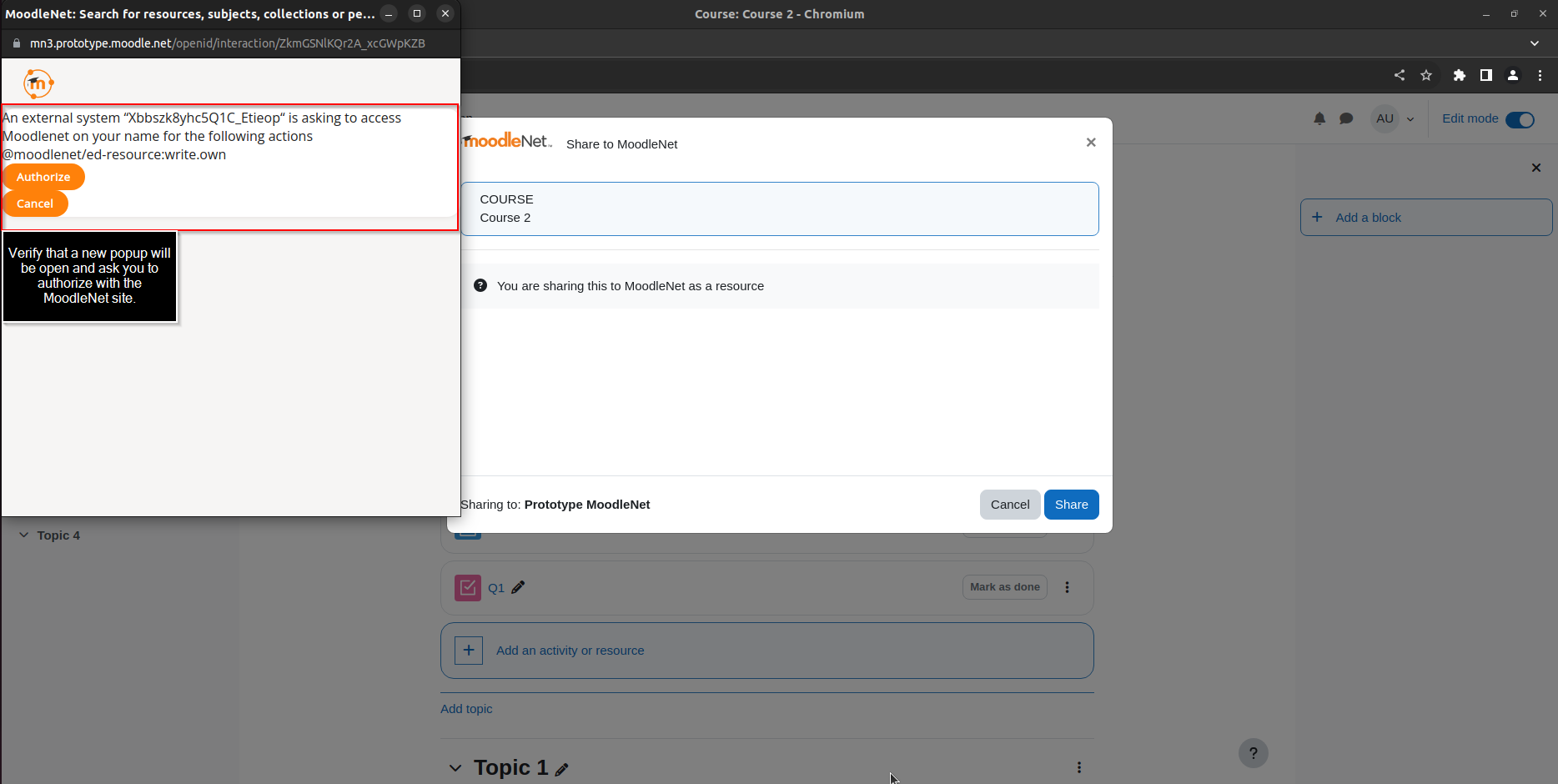Click the orange Authorize button

click(43, 177)
